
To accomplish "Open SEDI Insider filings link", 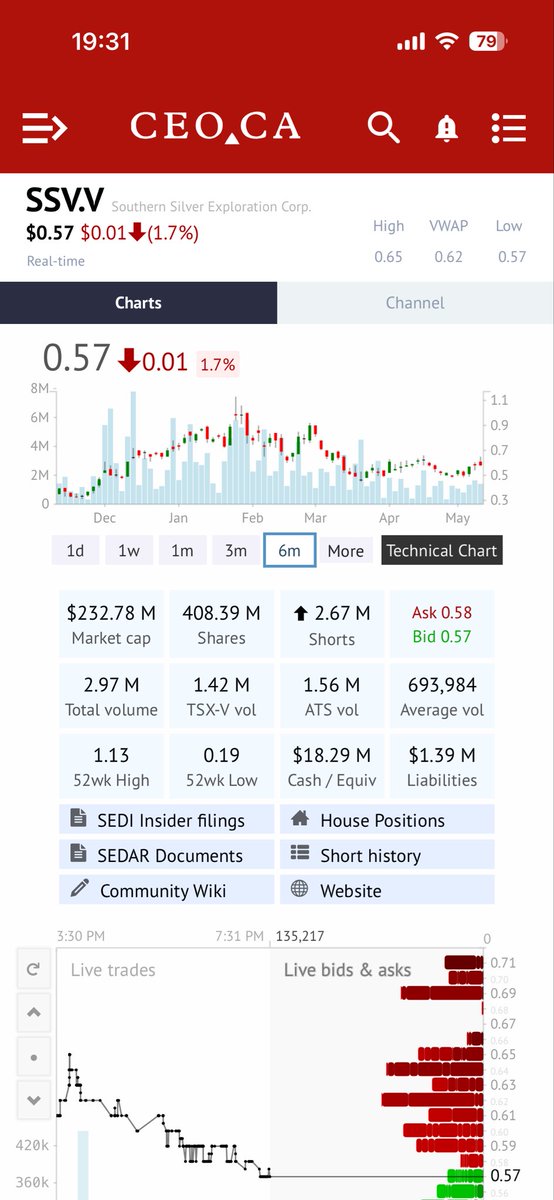I will [x=167, y=820].
